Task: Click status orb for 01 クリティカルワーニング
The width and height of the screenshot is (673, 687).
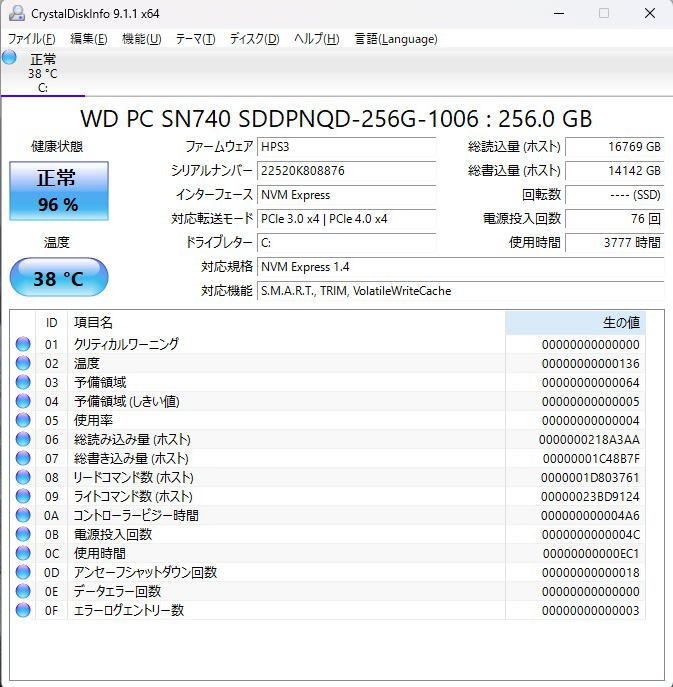Action: (23, 344)
